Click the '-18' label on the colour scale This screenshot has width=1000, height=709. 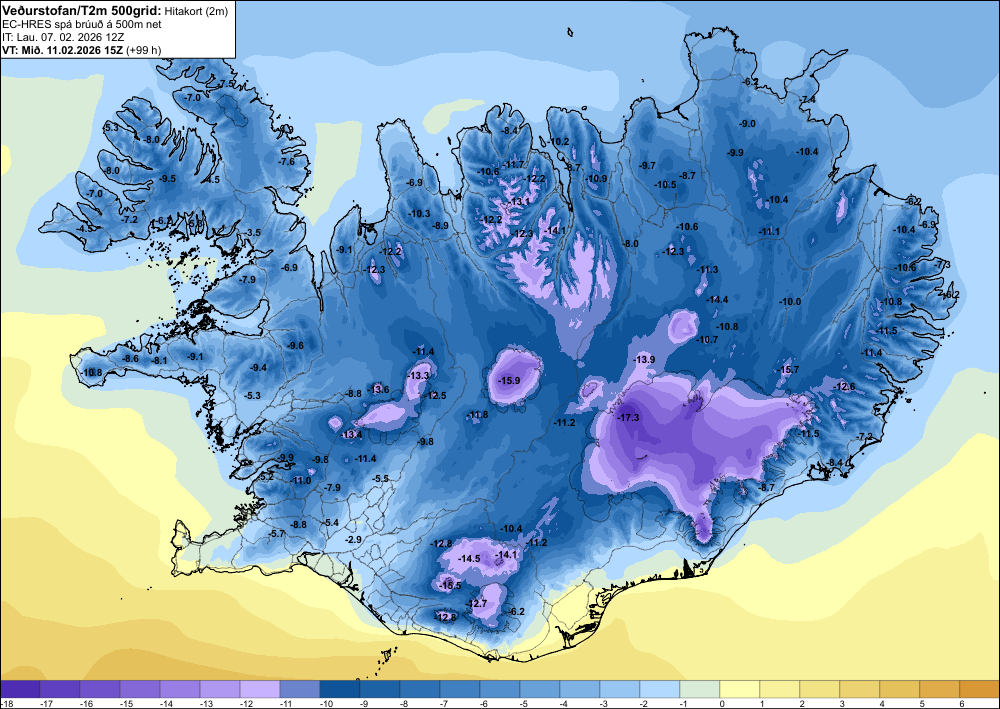pos(6,703)
